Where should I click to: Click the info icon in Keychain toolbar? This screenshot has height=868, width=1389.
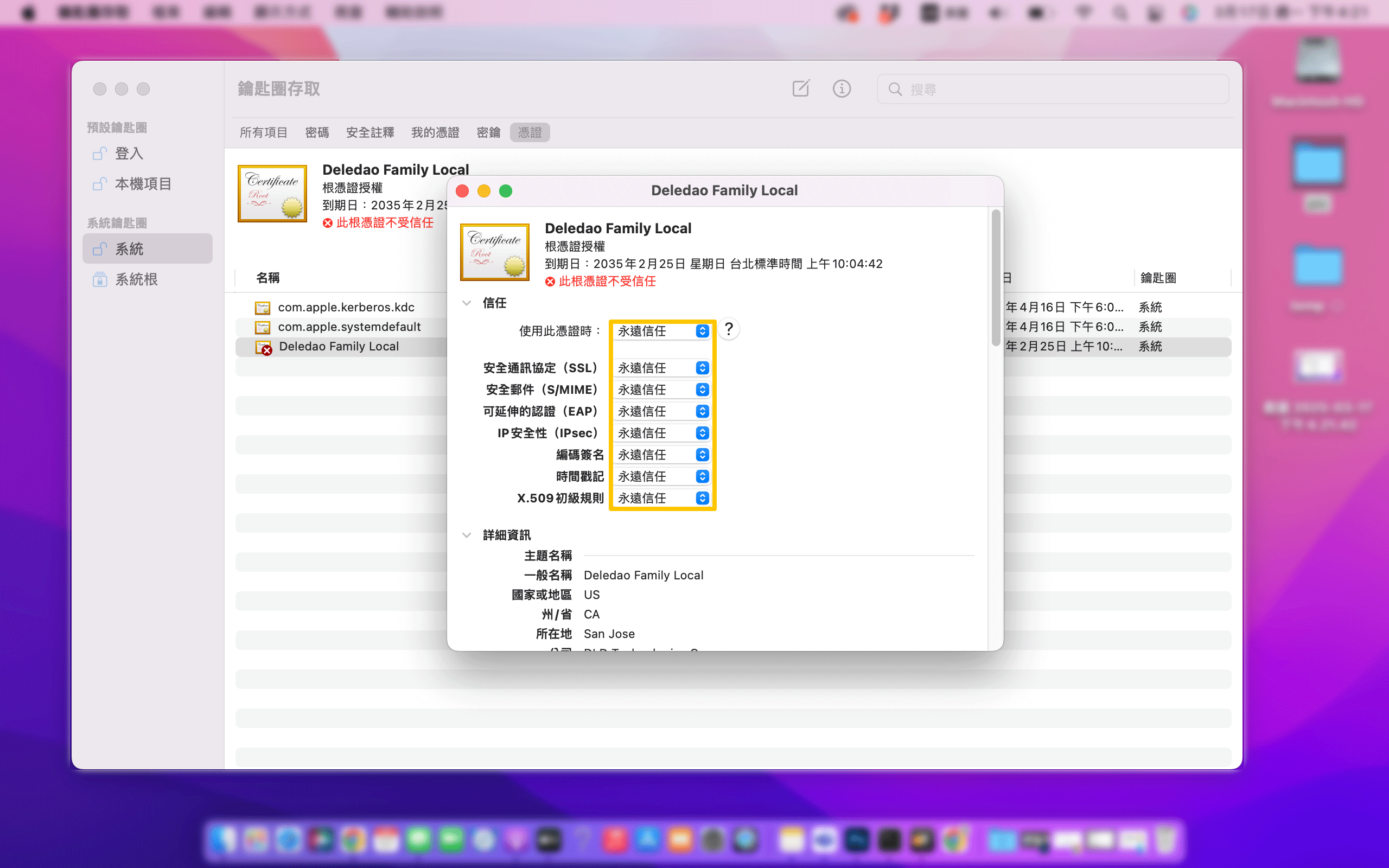[842, 88]
